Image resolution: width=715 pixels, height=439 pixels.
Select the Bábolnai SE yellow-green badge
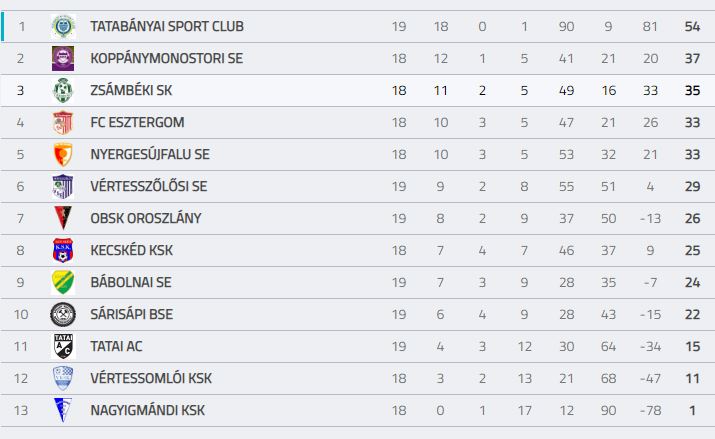click(x=63, y=282)
